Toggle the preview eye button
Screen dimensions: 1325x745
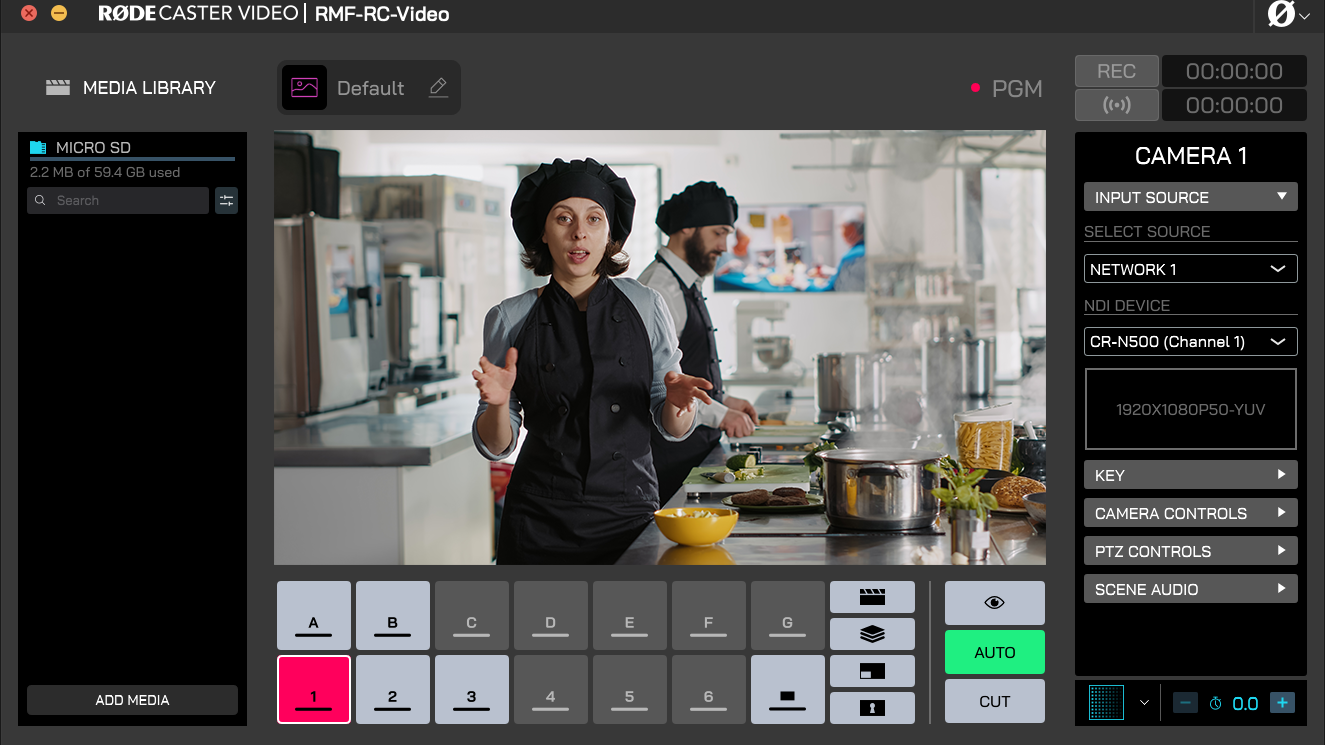(x=994, y=603)
